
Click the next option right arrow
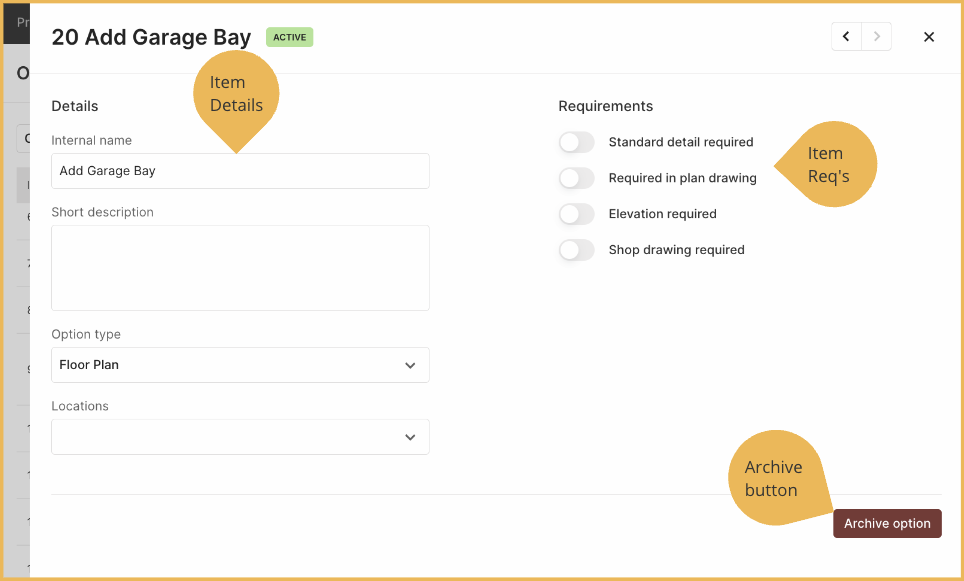877,37
